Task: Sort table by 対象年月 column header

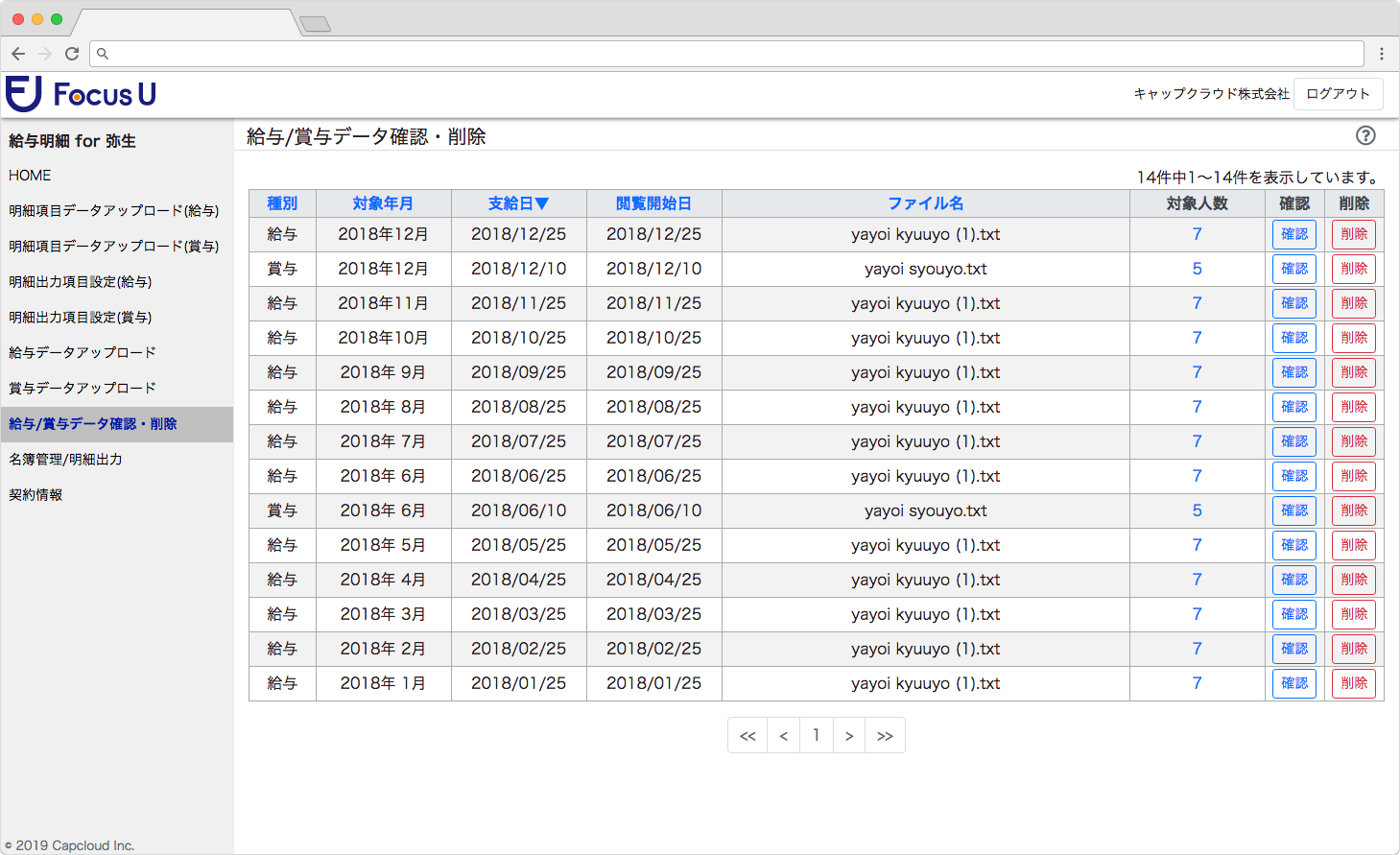Action: click(383, 203)
